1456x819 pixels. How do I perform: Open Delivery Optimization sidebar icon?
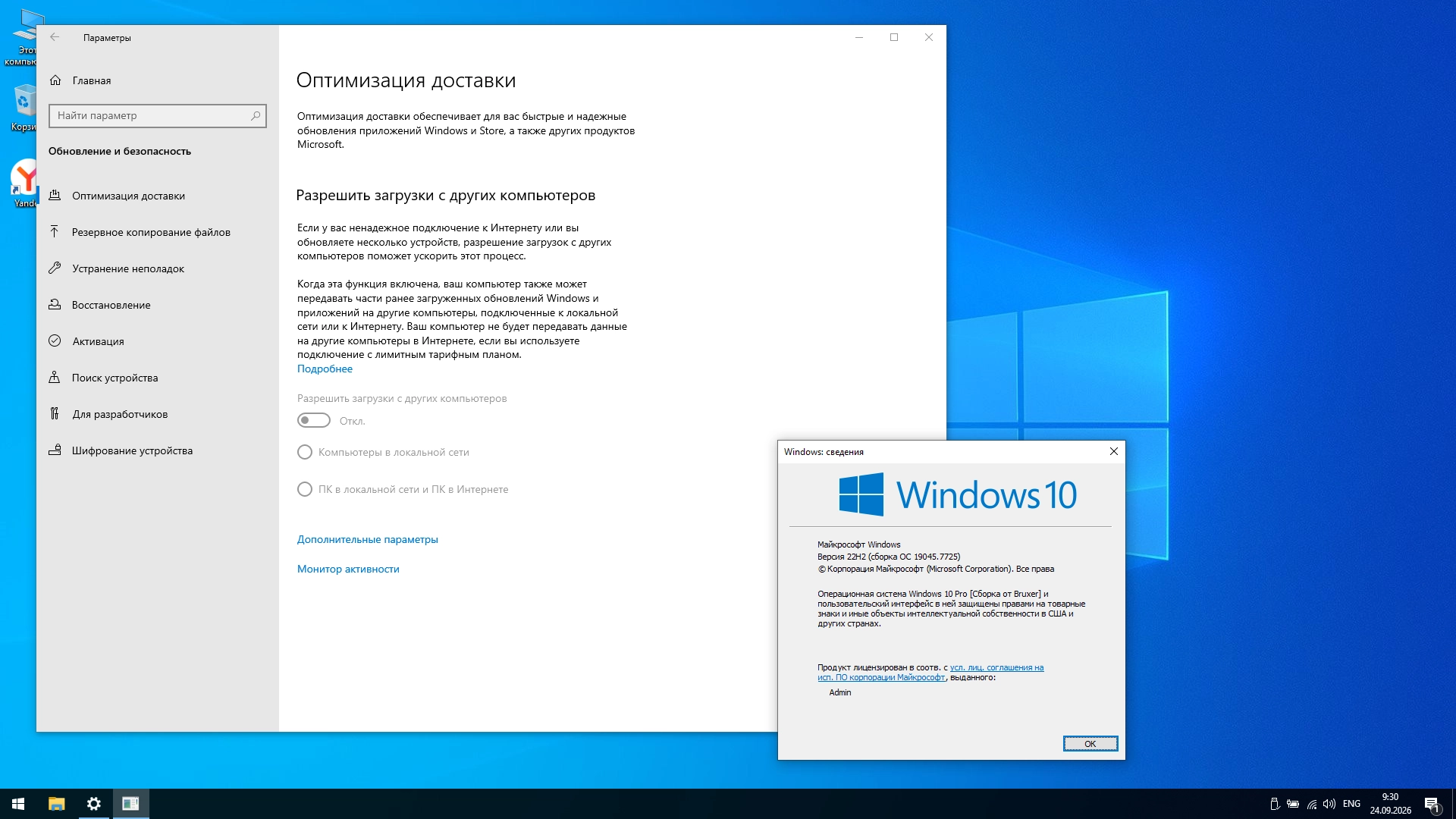[55, 196]
